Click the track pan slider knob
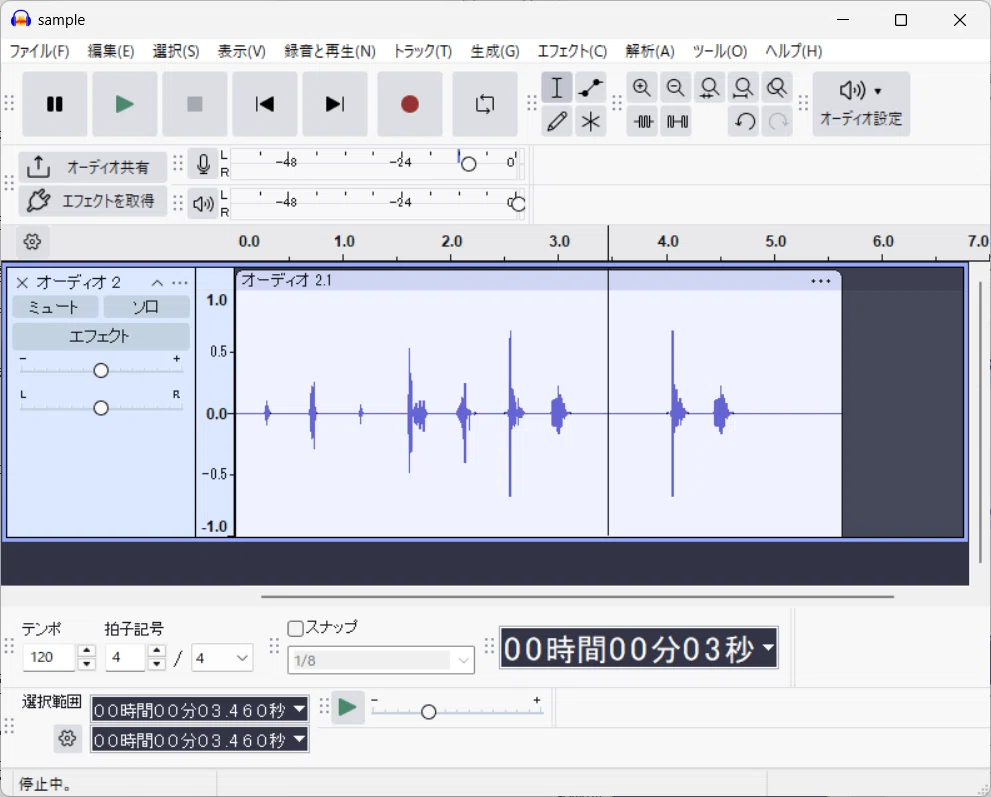This screenshot has width=991, height=797. (100, 408)
